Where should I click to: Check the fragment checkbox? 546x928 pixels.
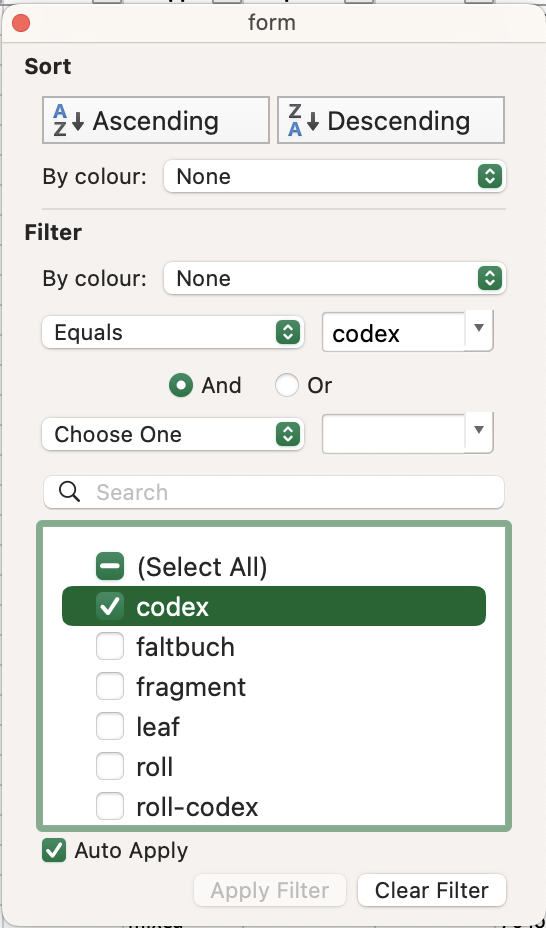pos(110,687)
